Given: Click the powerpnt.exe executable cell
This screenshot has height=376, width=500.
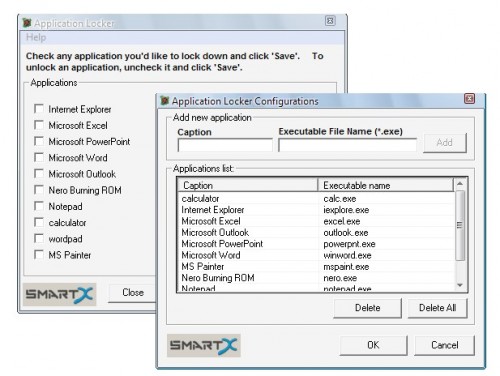Looking at the screenshot, I should point(349,244).
